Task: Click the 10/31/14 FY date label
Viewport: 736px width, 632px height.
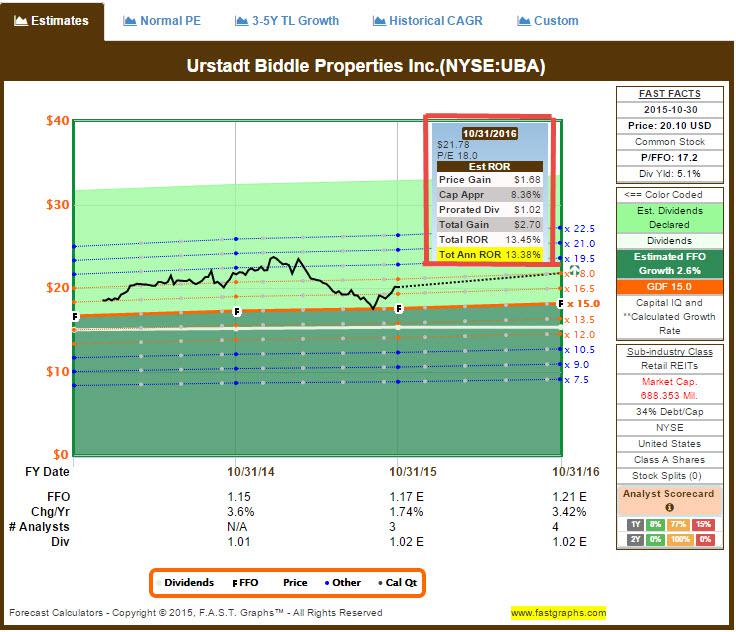Action: point(251,472)
